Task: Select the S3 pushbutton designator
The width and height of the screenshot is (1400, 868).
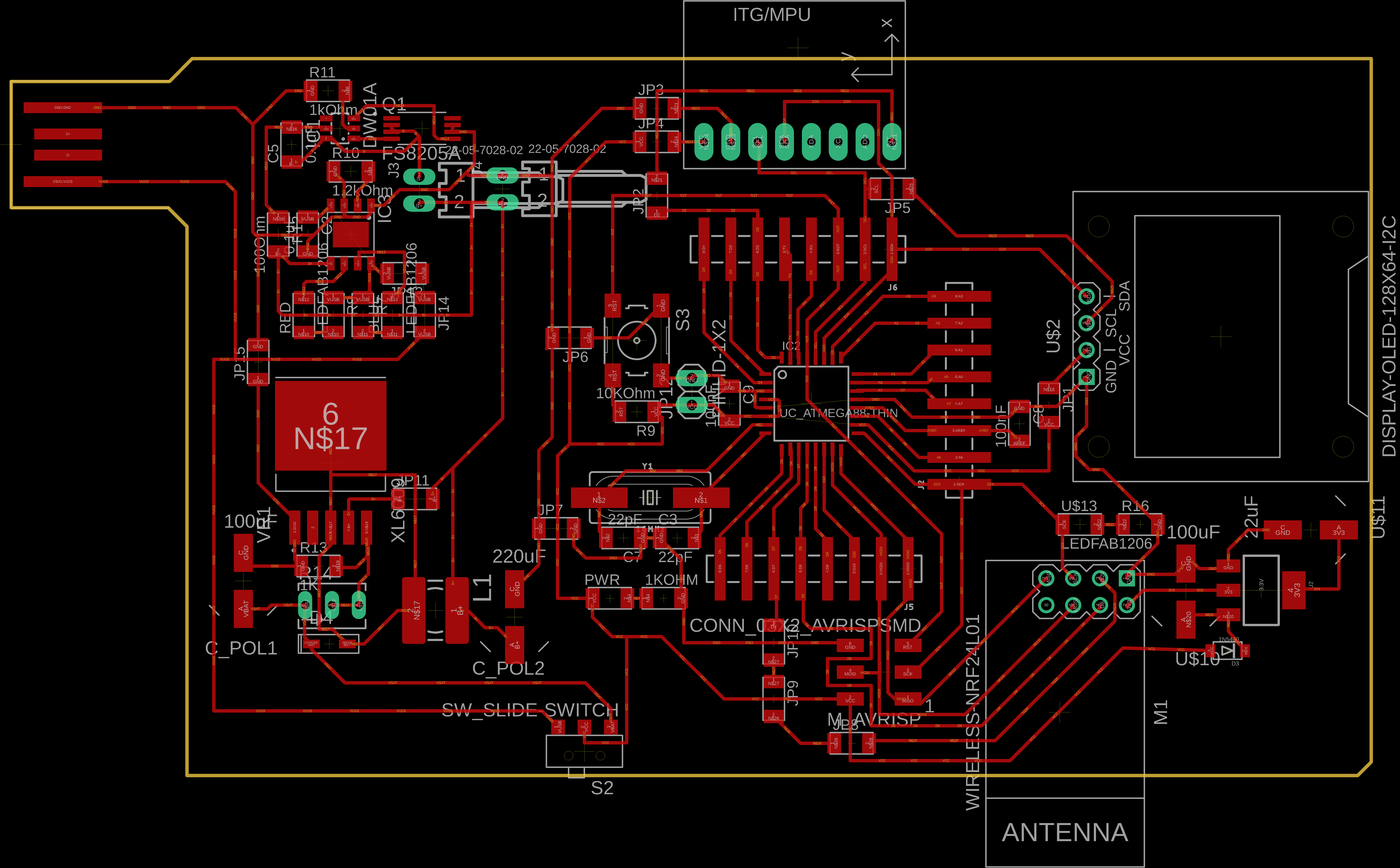Action: click(x=682, y=320)
